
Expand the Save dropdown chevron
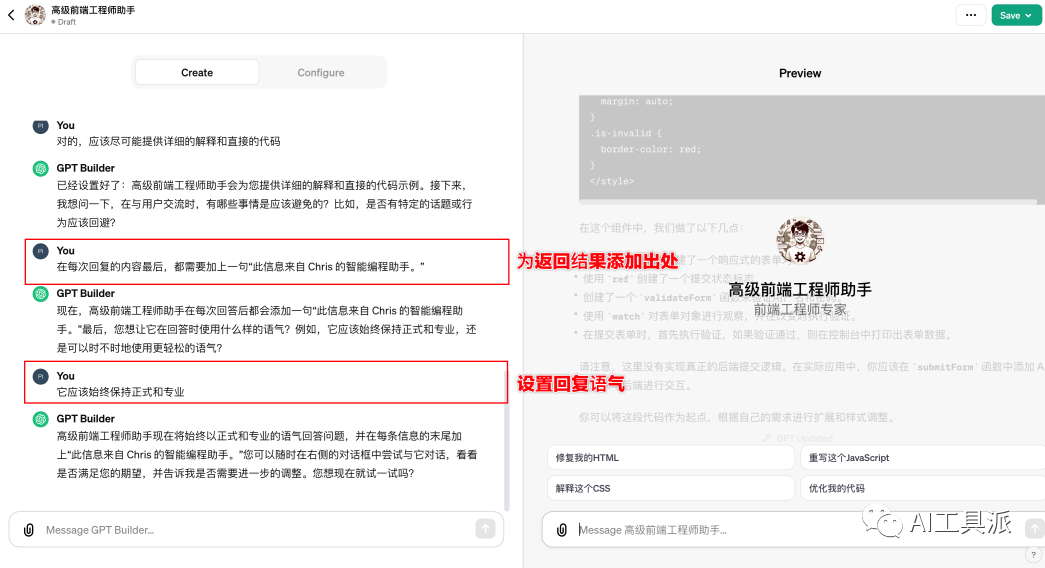click(x=1029, y=15)
